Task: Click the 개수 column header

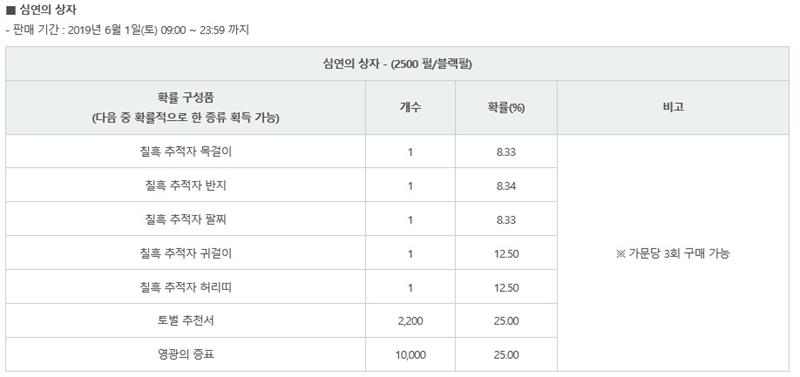Action: pyautogui.click(x=410, y=108)
